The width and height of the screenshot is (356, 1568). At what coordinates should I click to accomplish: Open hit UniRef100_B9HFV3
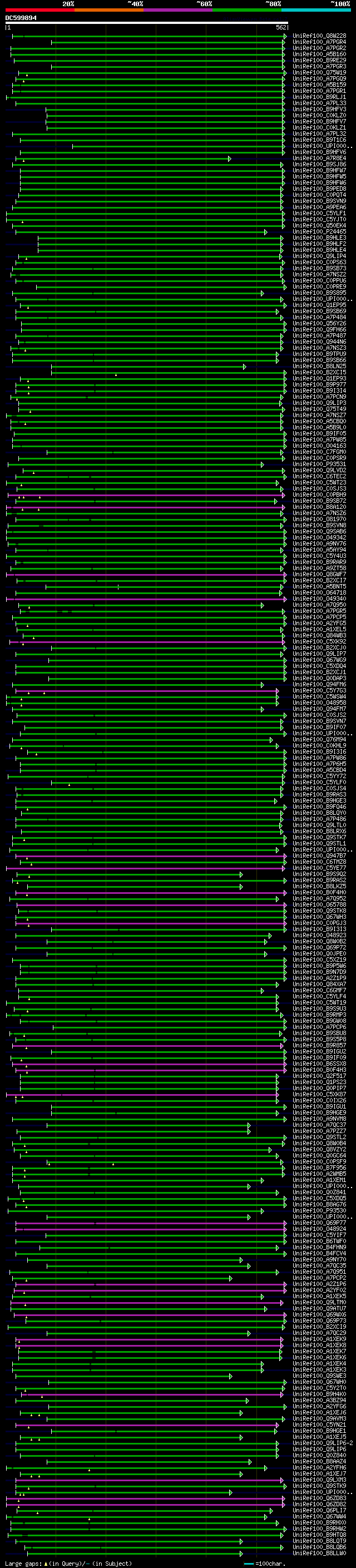click(319, 110)
